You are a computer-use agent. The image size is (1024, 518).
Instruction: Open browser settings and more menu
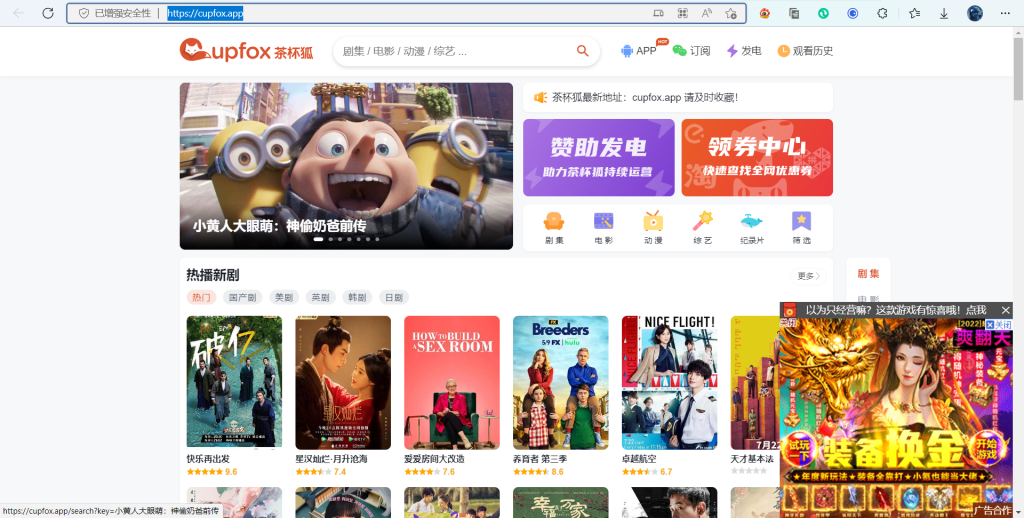click(1005, 13)
